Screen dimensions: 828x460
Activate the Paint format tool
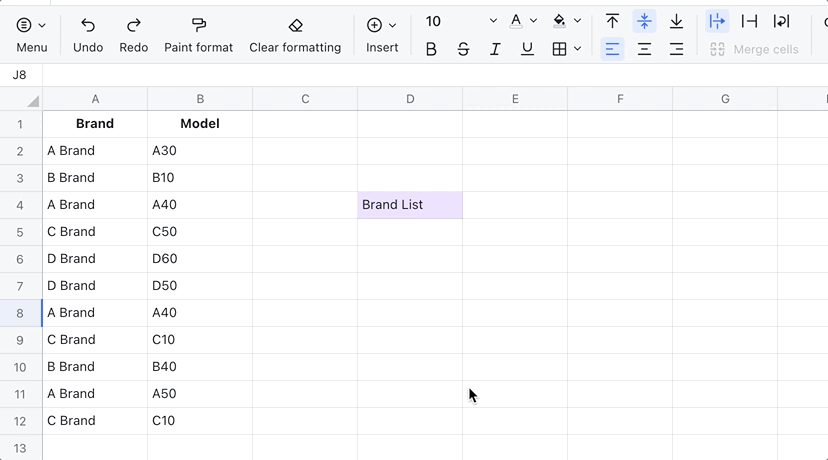point(198,25)
